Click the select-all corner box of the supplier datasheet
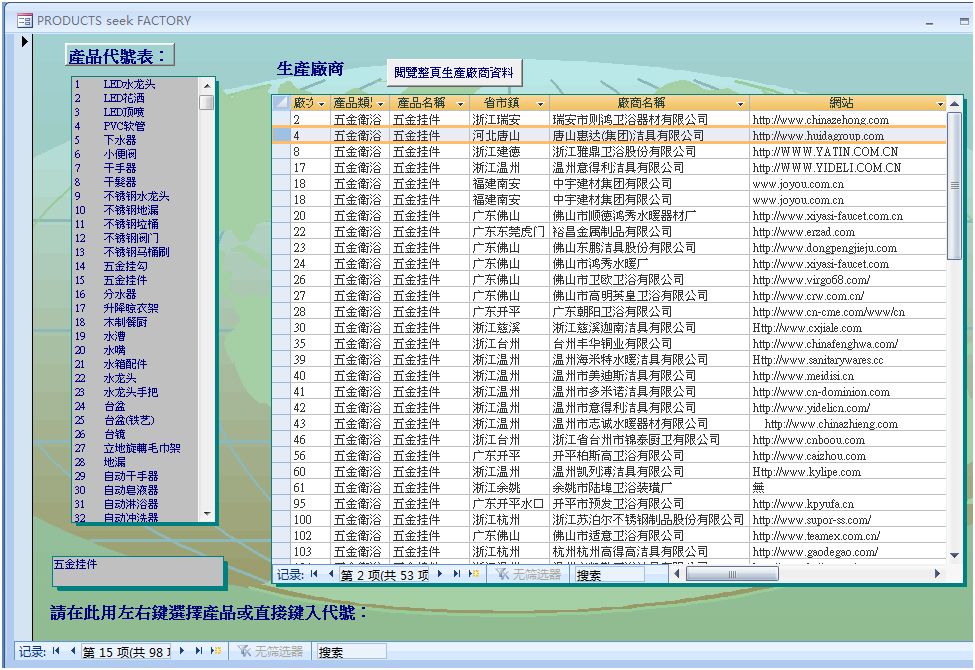This screenshot has width=975, height=670. tap(281, 103)
